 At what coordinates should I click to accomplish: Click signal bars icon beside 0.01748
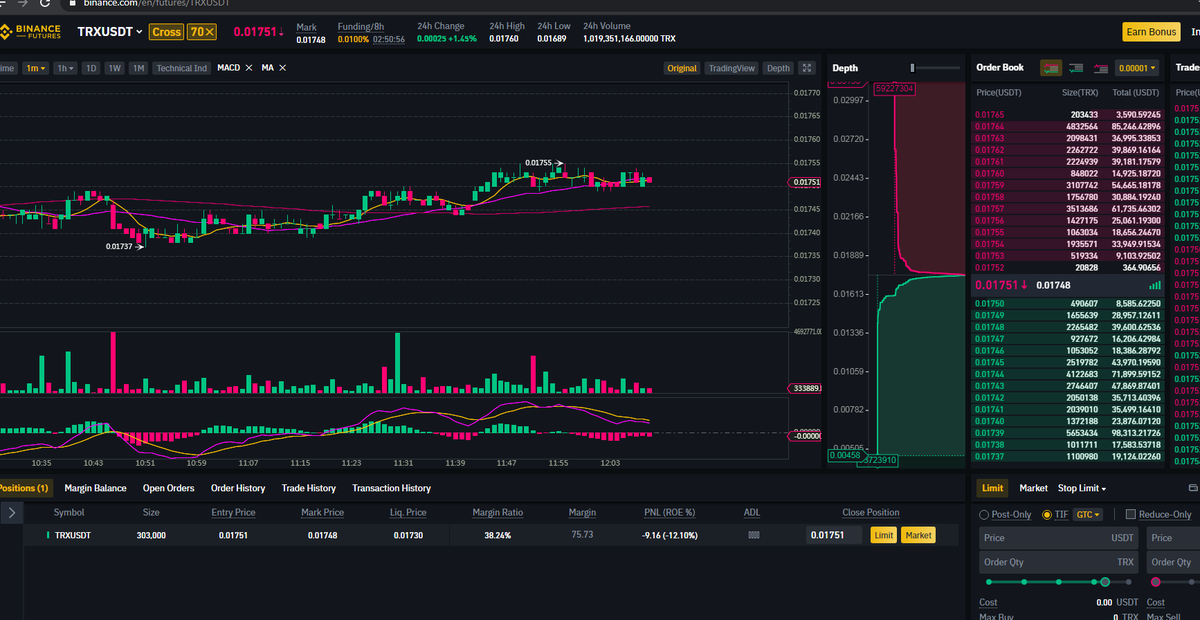(1155, 285)
